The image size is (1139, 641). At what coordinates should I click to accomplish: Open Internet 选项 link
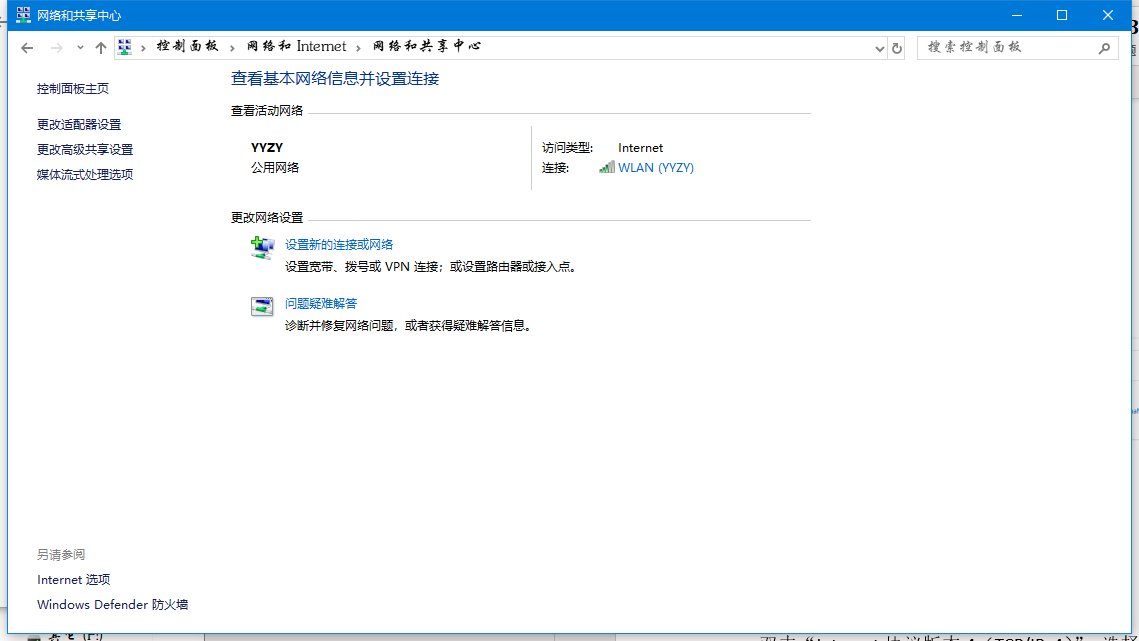pos(73,580)
